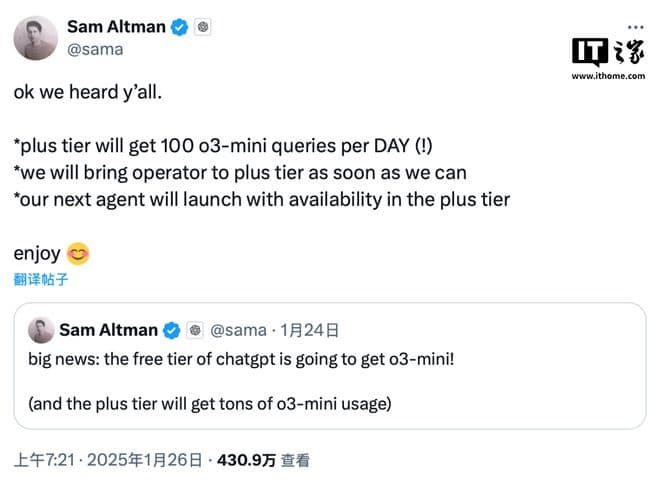Click the IT之家 logo watermark

(608, 52)
